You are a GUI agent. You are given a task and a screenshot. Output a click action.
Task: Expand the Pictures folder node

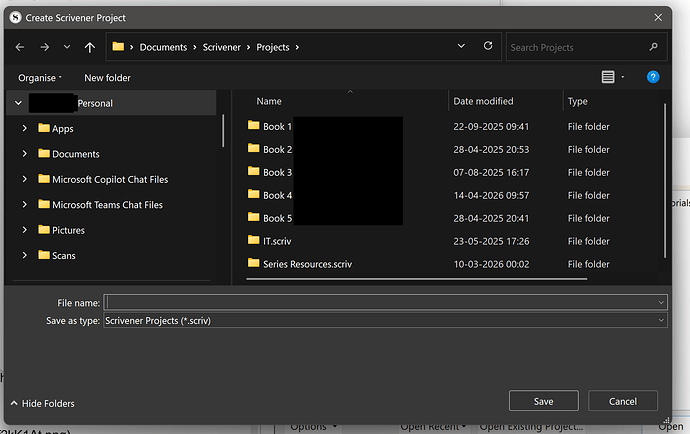[25, 230]
